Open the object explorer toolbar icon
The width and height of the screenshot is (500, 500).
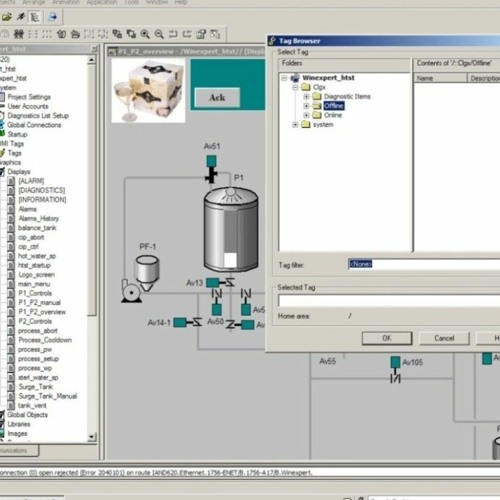point(215,34)
